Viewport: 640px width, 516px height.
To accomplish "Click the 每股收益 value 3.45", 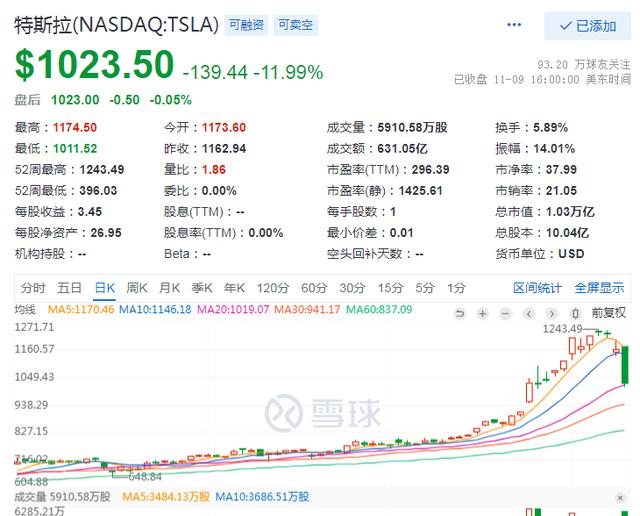I will [x=90, y=212].
